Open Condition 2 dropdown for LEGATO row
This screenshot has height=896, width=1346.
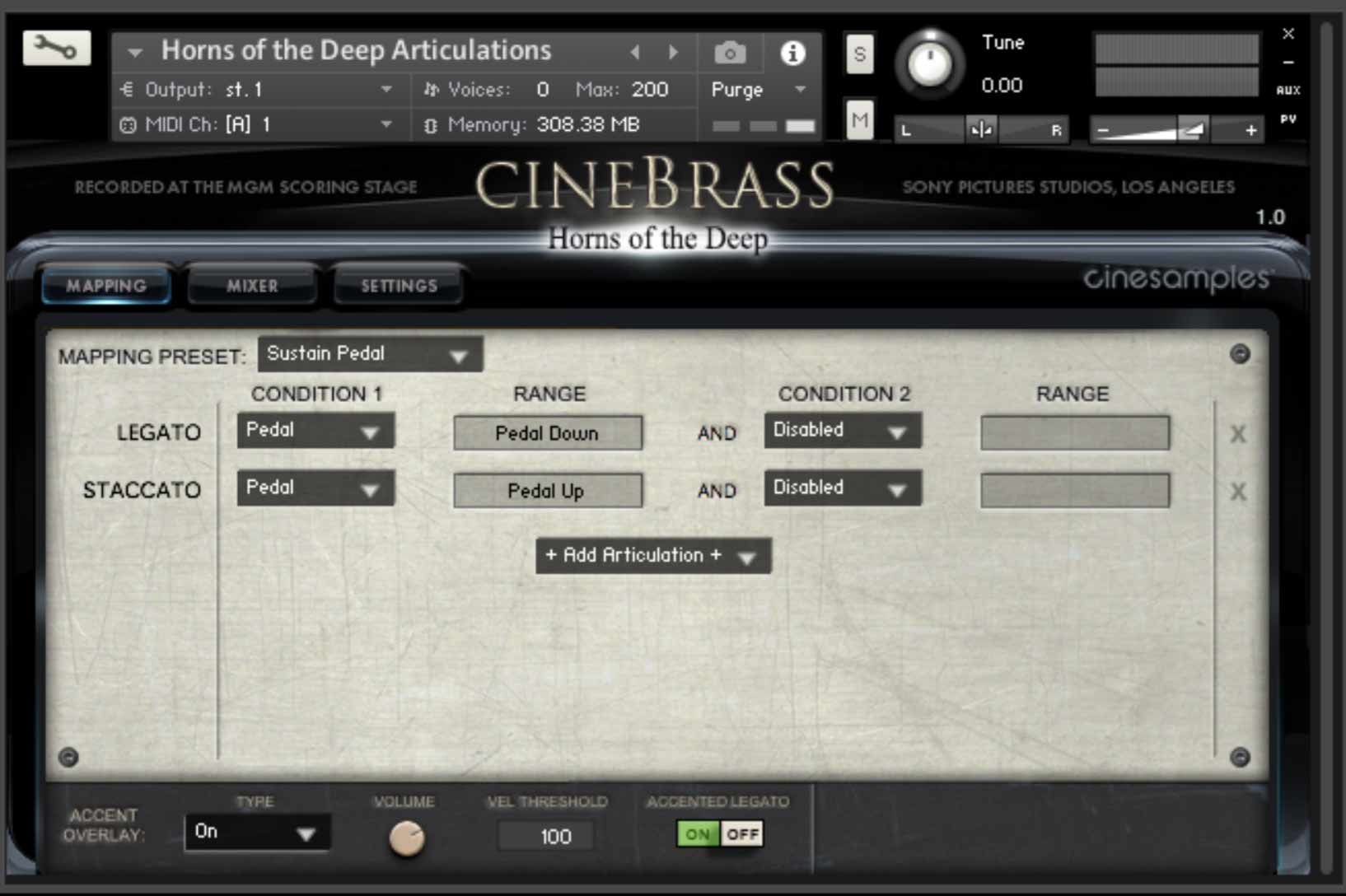pos(841,430)
